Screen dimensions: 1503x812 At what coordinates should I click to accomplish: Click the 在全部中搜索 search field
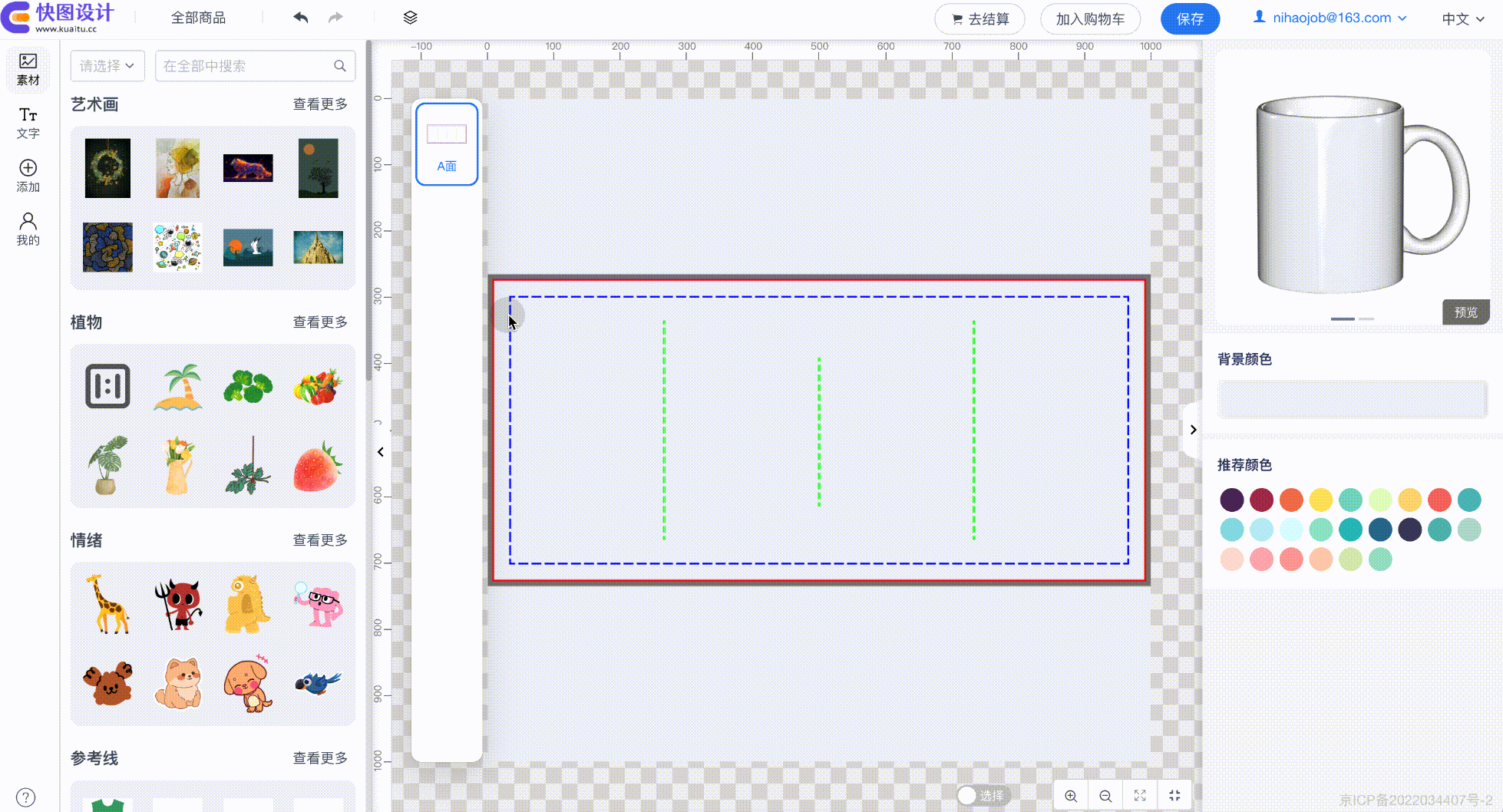pyautogui.click(x=256, y=66)
